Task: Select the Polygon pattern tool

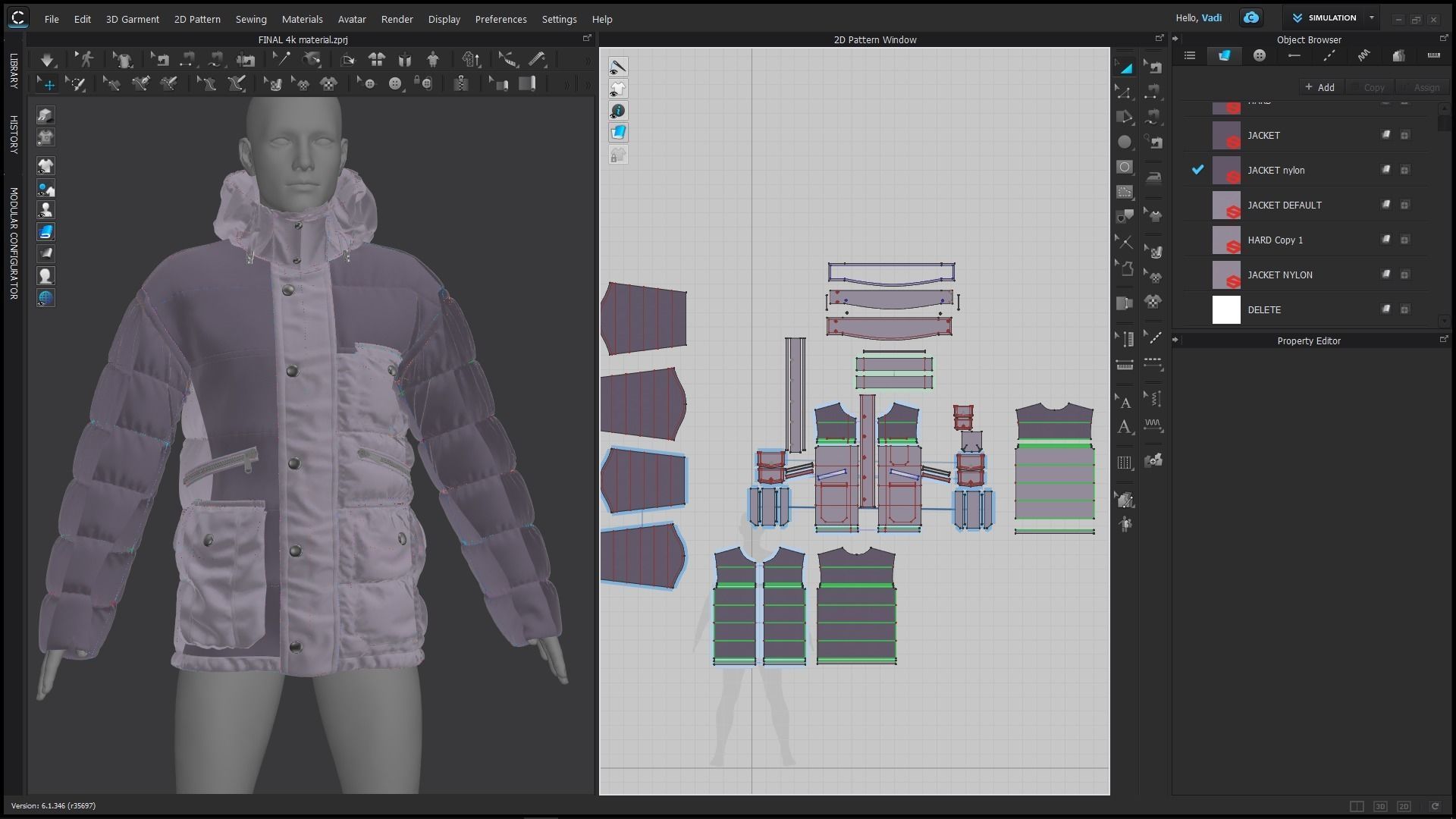Action: pyautogui.click(x=1125, y=118)
